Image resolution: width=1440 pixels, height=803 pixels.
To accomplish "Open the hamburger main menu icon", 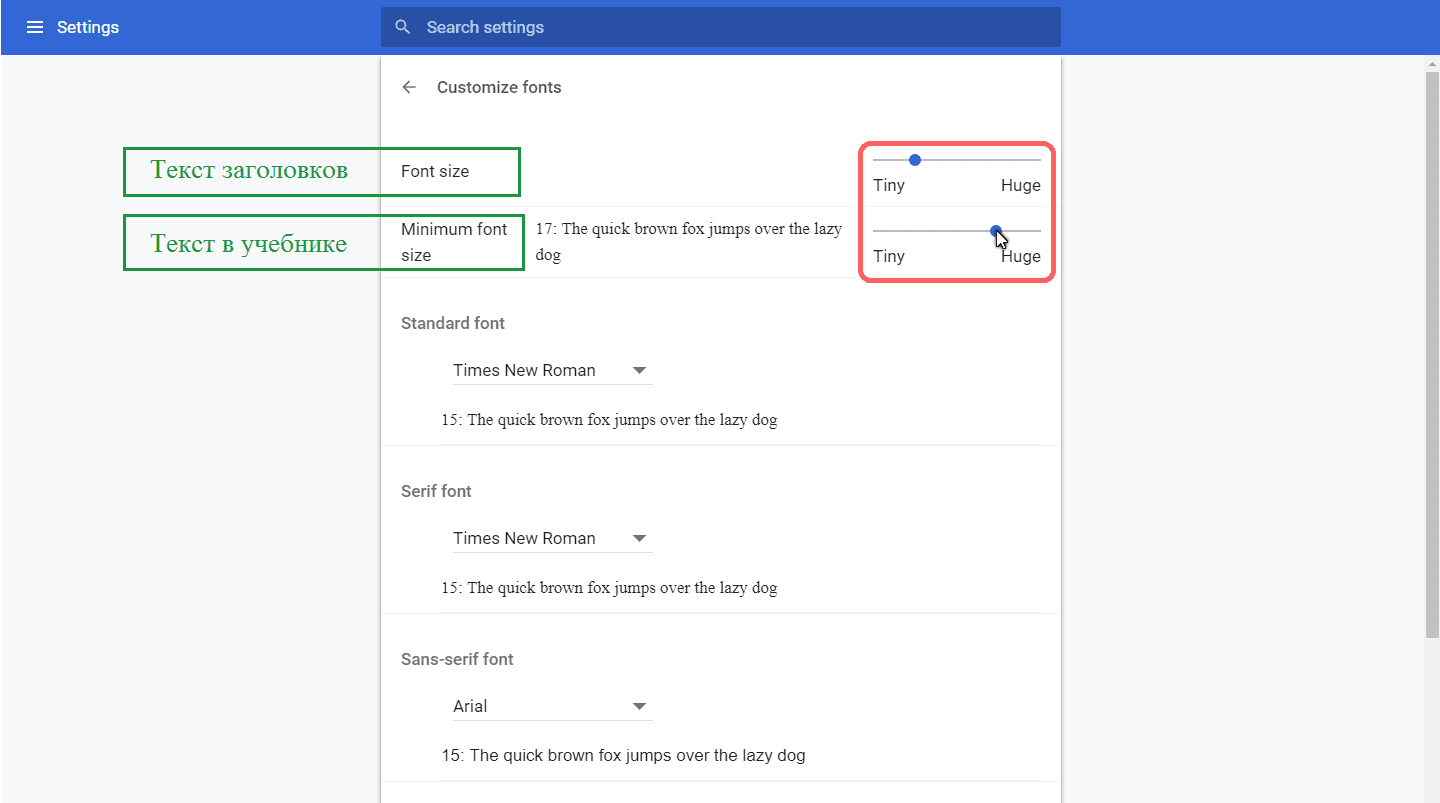I will click(x=35, y=27).
